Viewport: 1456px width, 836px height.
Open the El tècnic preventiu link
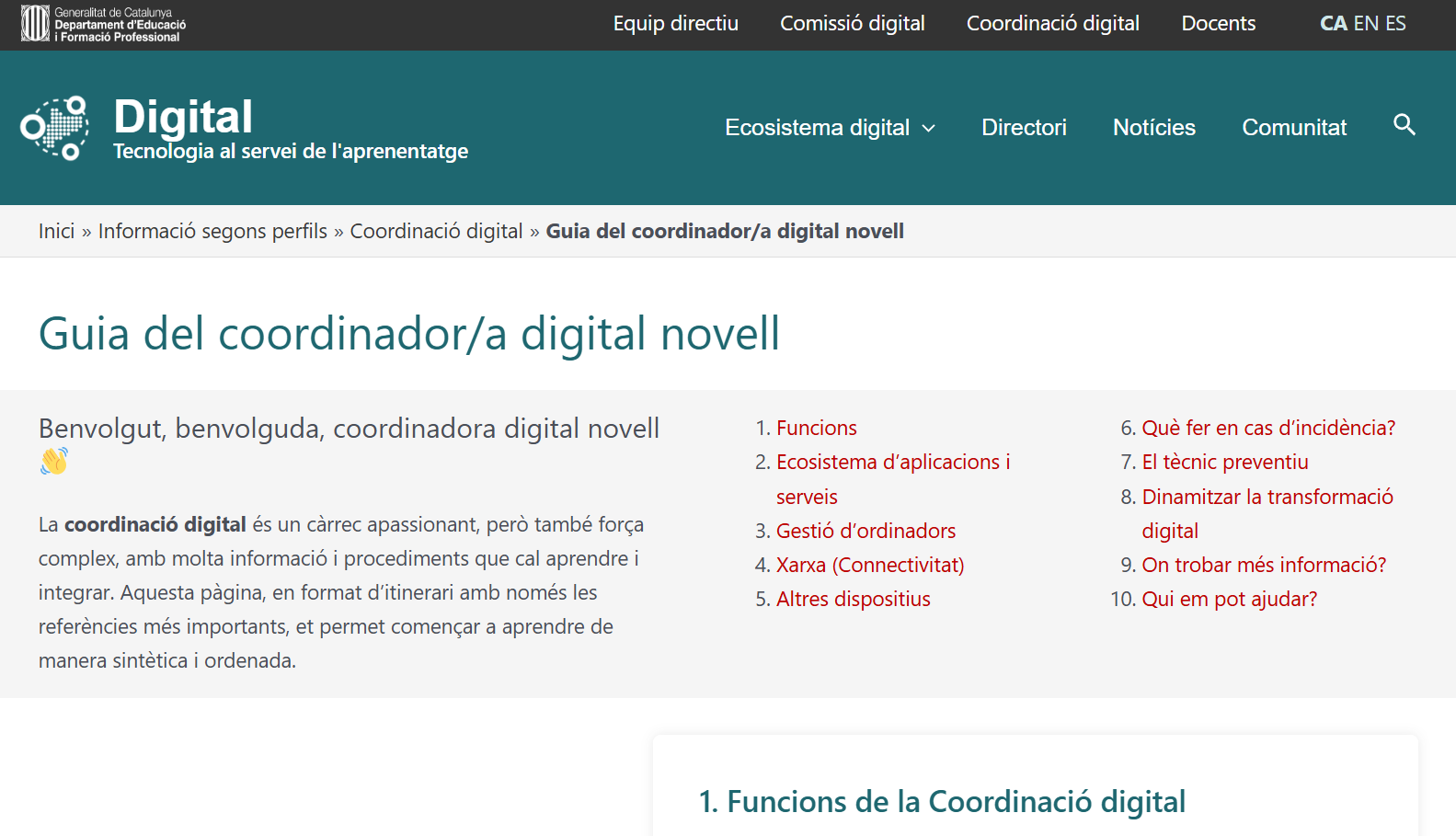tap(1224, 463)
